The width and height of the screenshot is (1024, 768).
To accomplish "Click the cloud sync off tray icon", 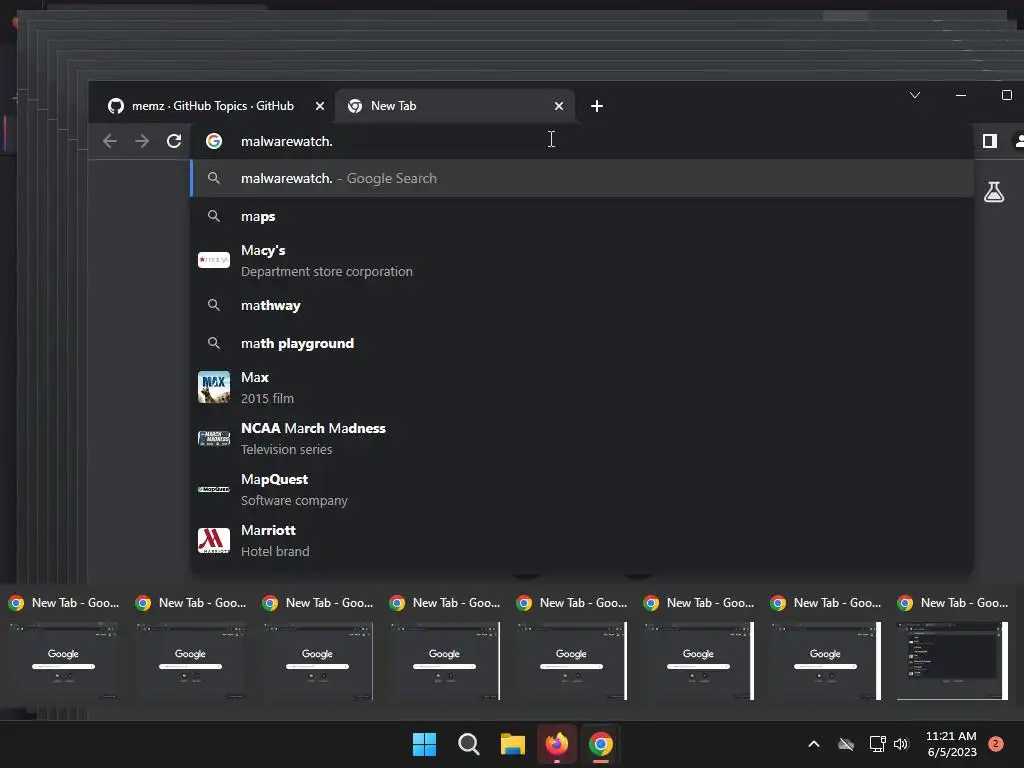I will 846,744.
